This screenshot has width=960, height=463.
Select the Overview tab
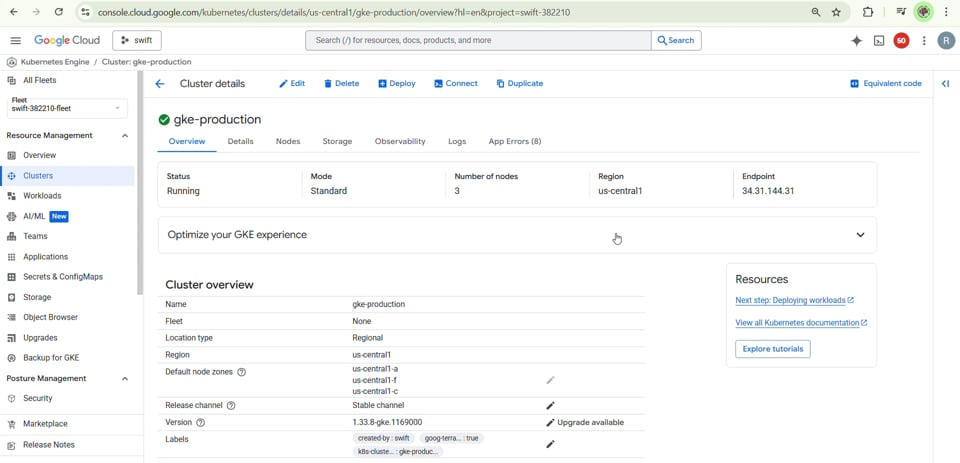187,141
